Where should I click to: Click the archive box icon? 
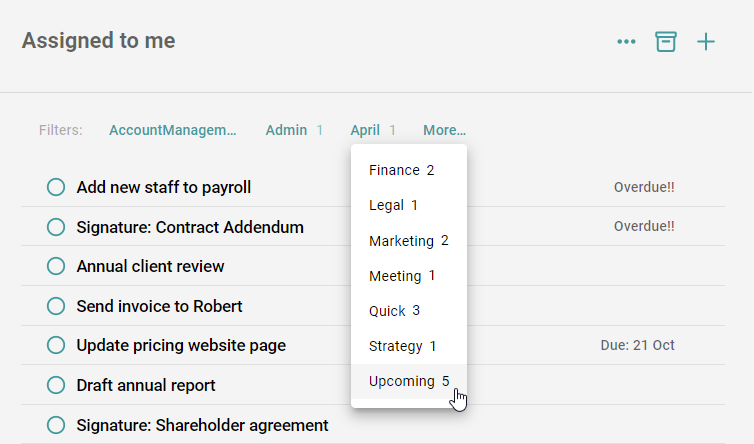click(x=666, y=41)
